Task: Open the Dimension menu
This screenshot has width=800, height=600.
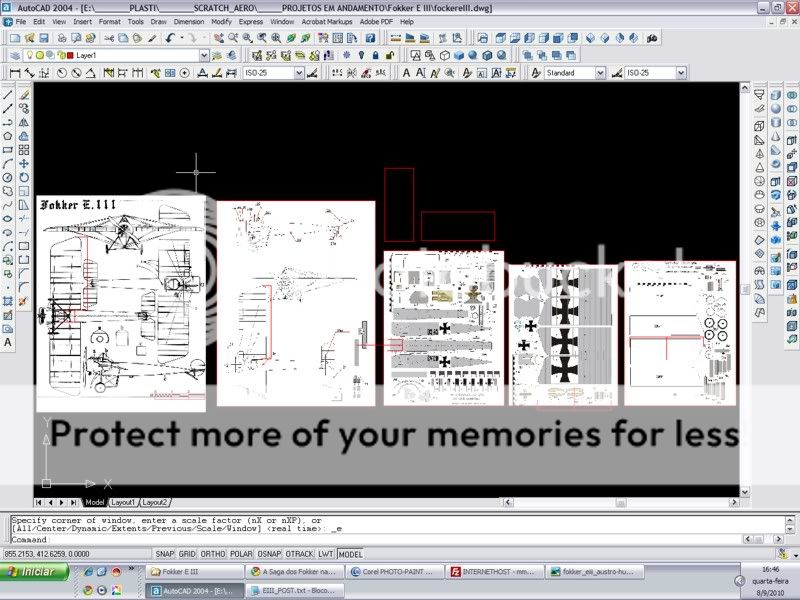Action: point(188,21)
